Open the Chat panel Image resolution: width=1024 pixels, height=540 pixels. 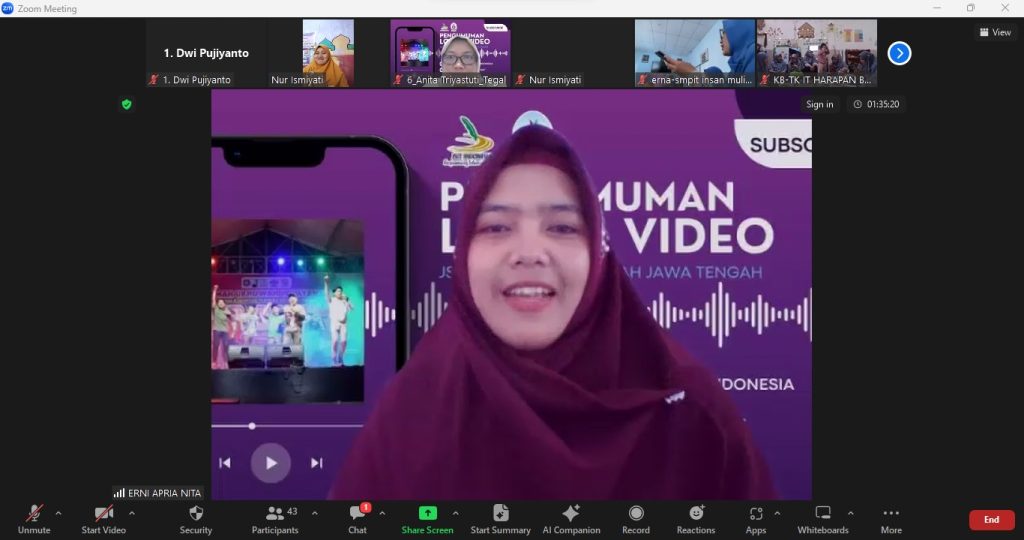point(357,514)
